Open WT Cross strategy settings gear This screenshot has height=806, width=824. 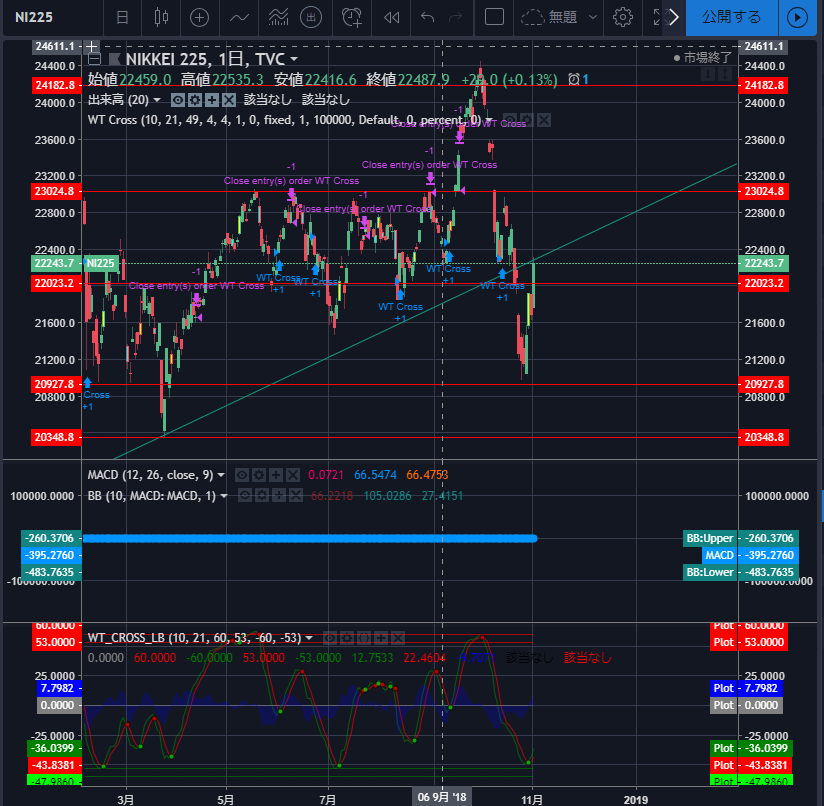coord(527,120)
